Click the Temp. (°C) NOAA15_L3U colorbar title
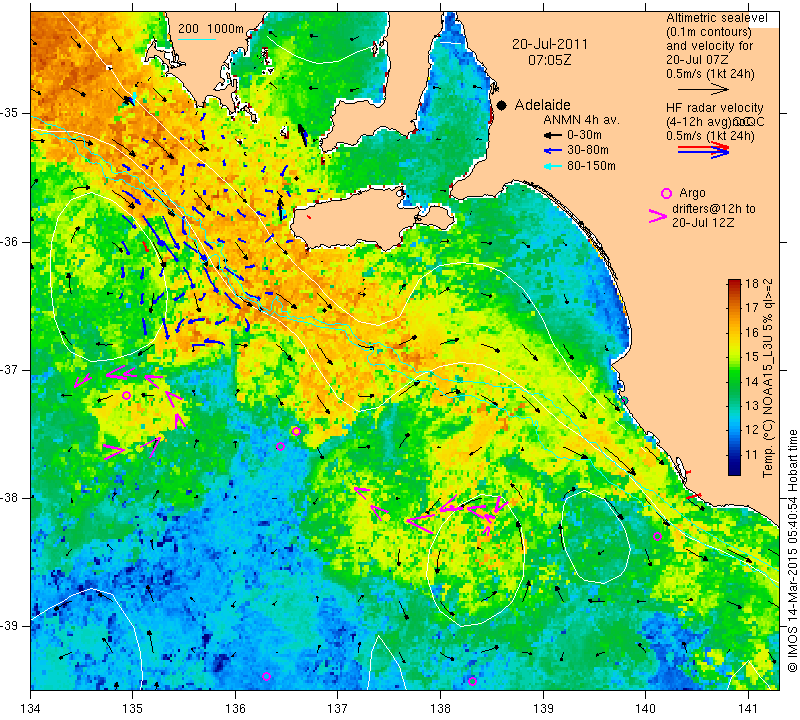This screenshot has height=720, width=800. click(x=768, y=378)
